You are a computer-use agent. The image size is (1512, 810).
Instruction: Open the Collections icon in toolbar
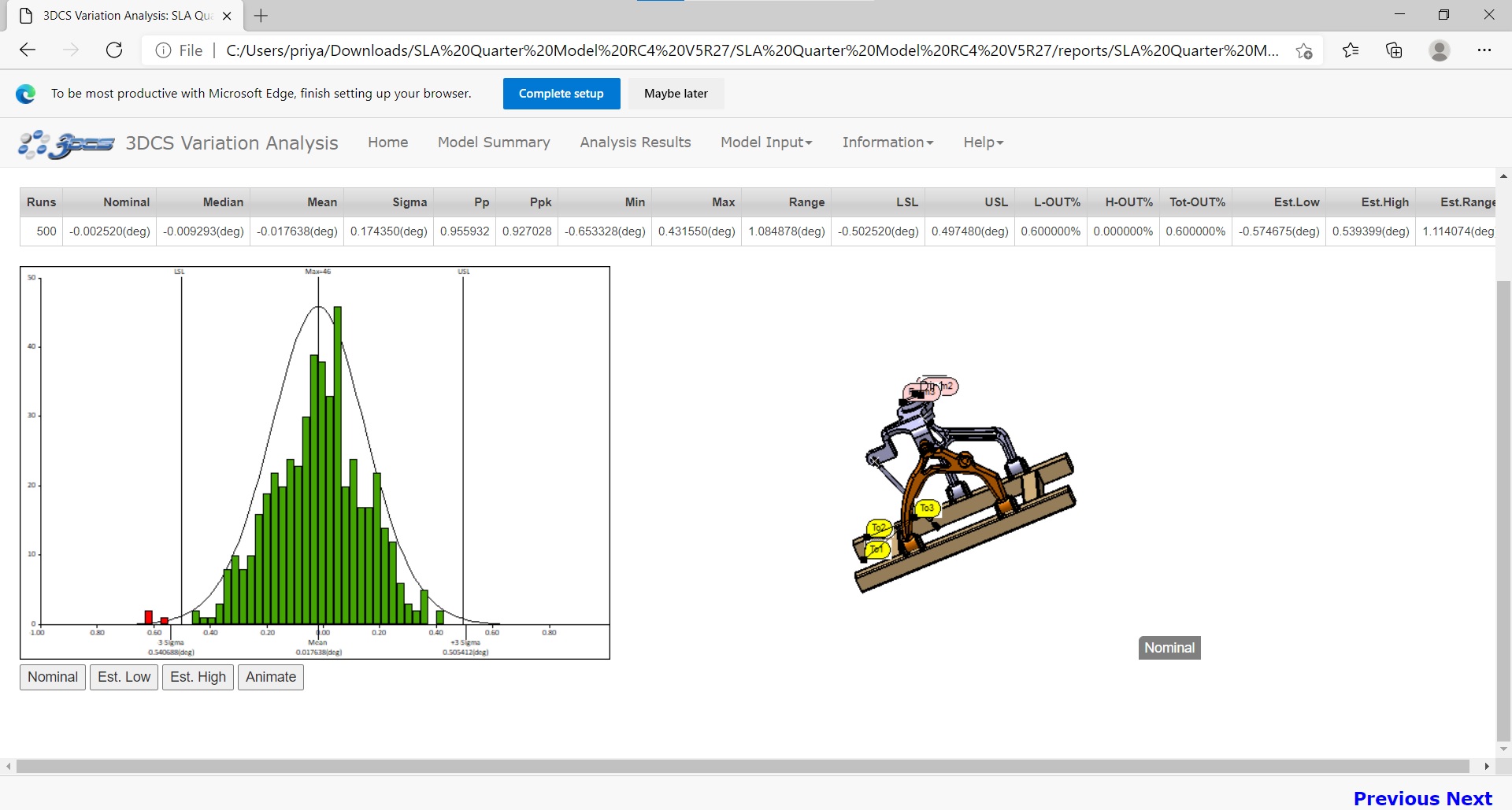pyautogui.click(x=1394, y=50)
